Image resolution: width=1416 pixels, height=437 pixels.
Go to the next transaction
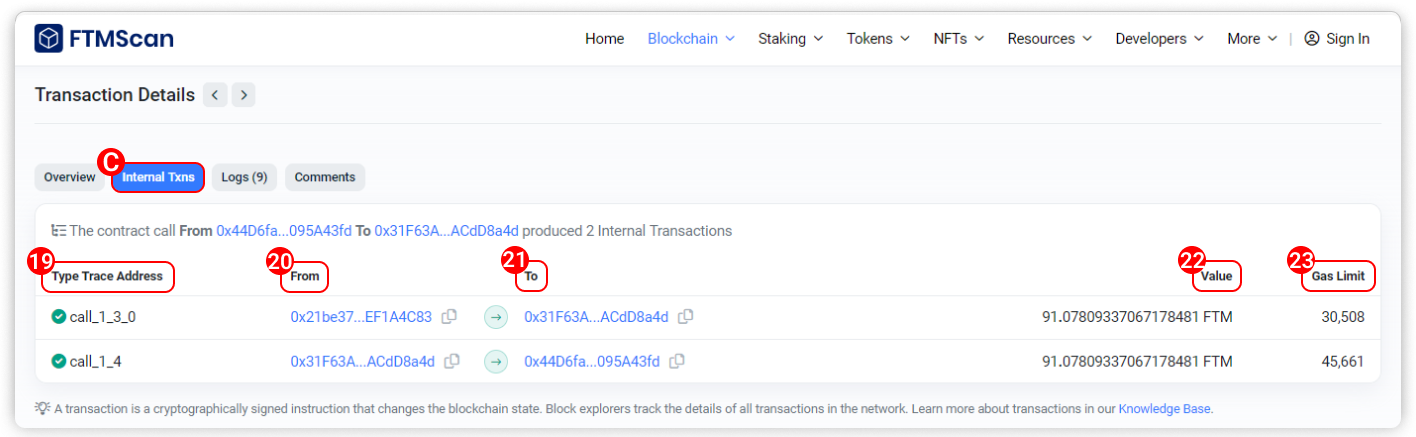tap(244, 95)
